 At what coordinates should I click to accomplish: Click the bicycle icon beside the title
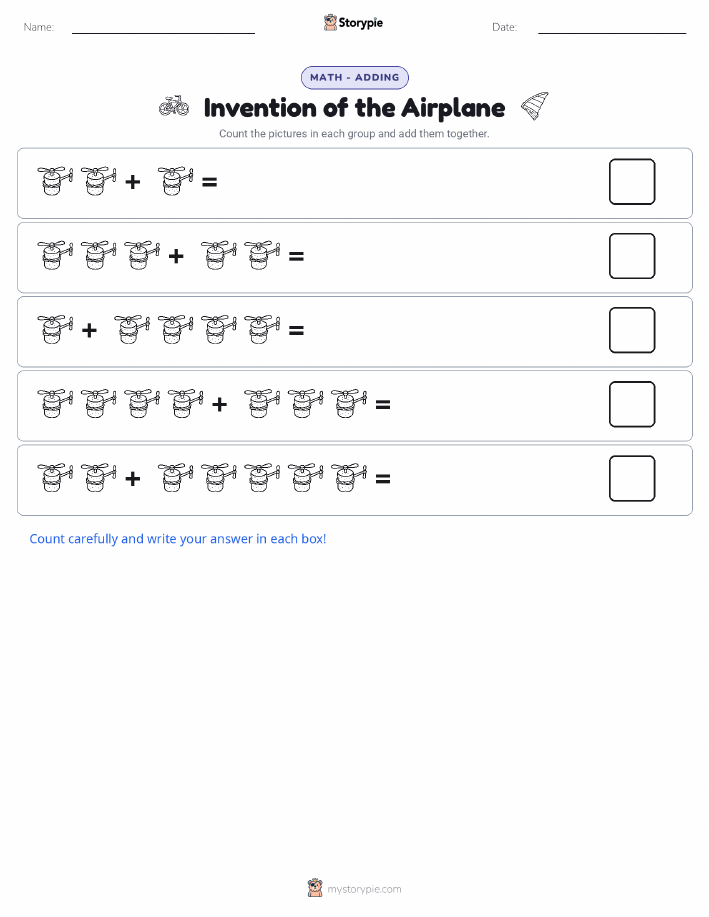(174, 107)
